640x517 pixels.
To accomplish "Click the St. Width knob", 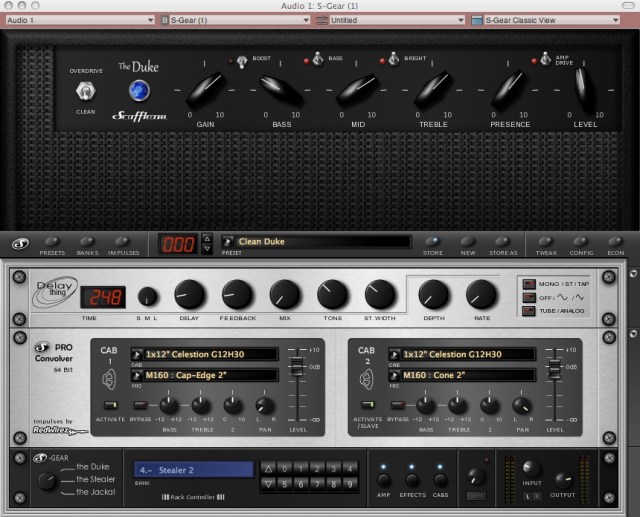I will (x=380, y=295).
